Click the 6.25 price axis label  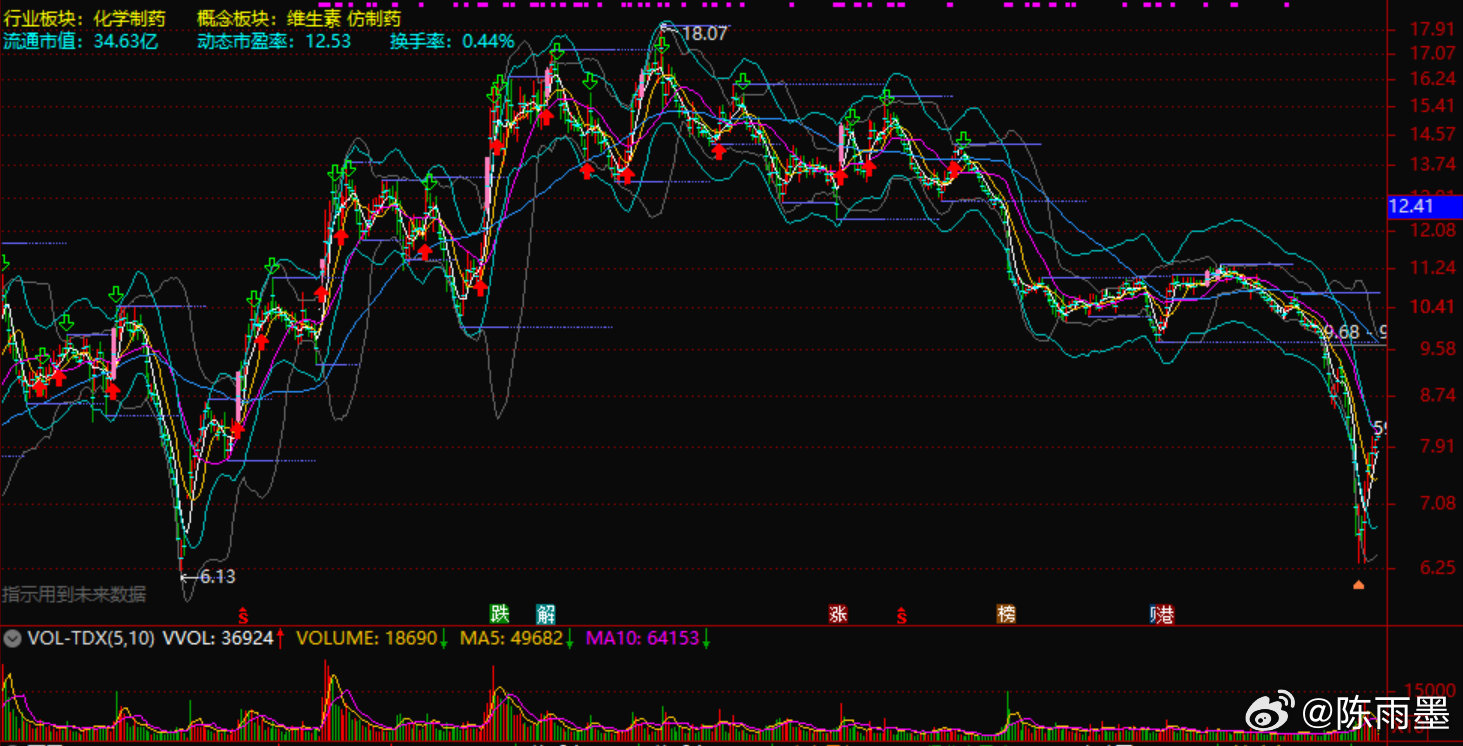tap(1436, 567)
